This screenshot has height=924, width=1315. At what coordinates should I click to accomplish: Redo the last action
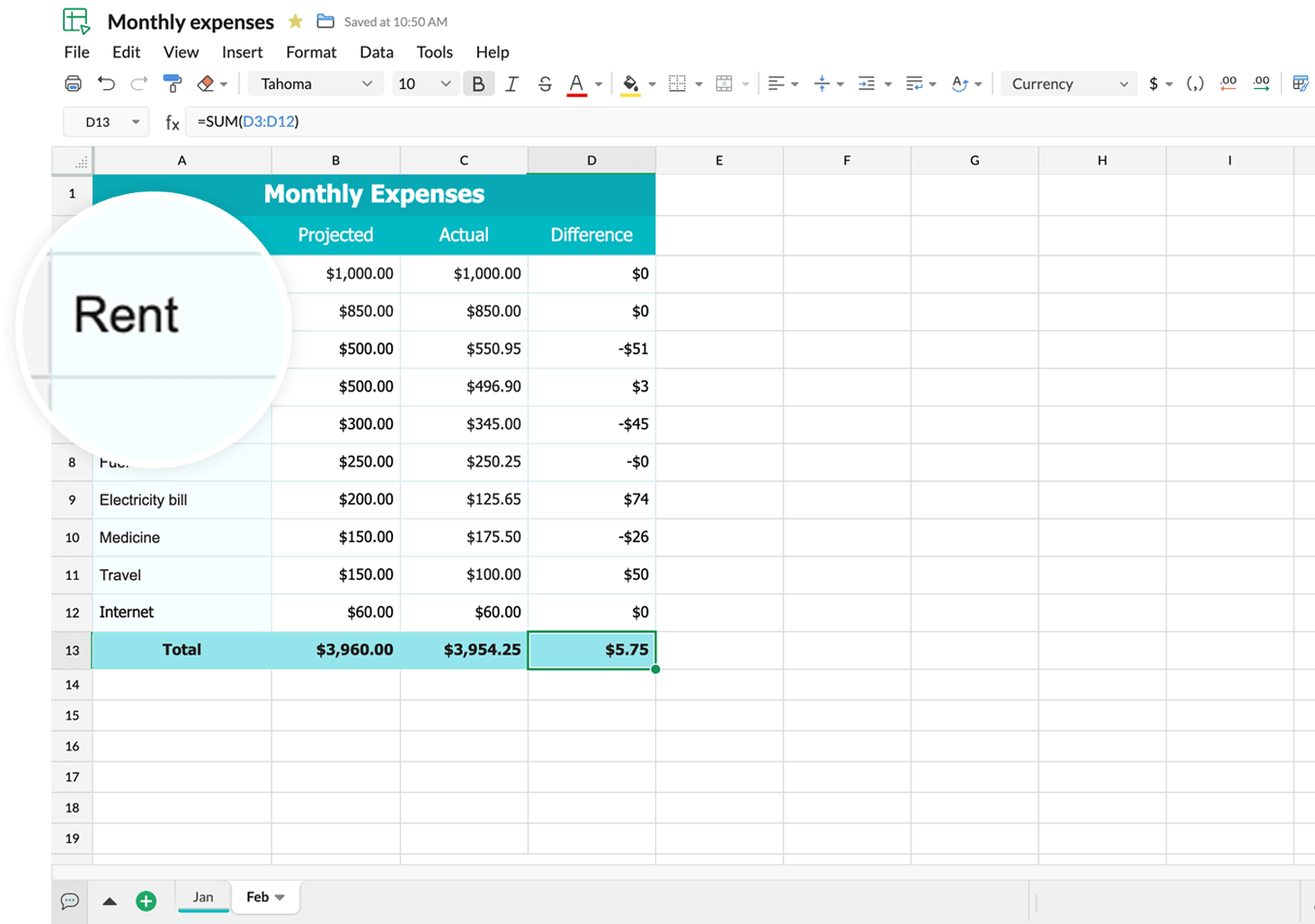pos(139,83)
